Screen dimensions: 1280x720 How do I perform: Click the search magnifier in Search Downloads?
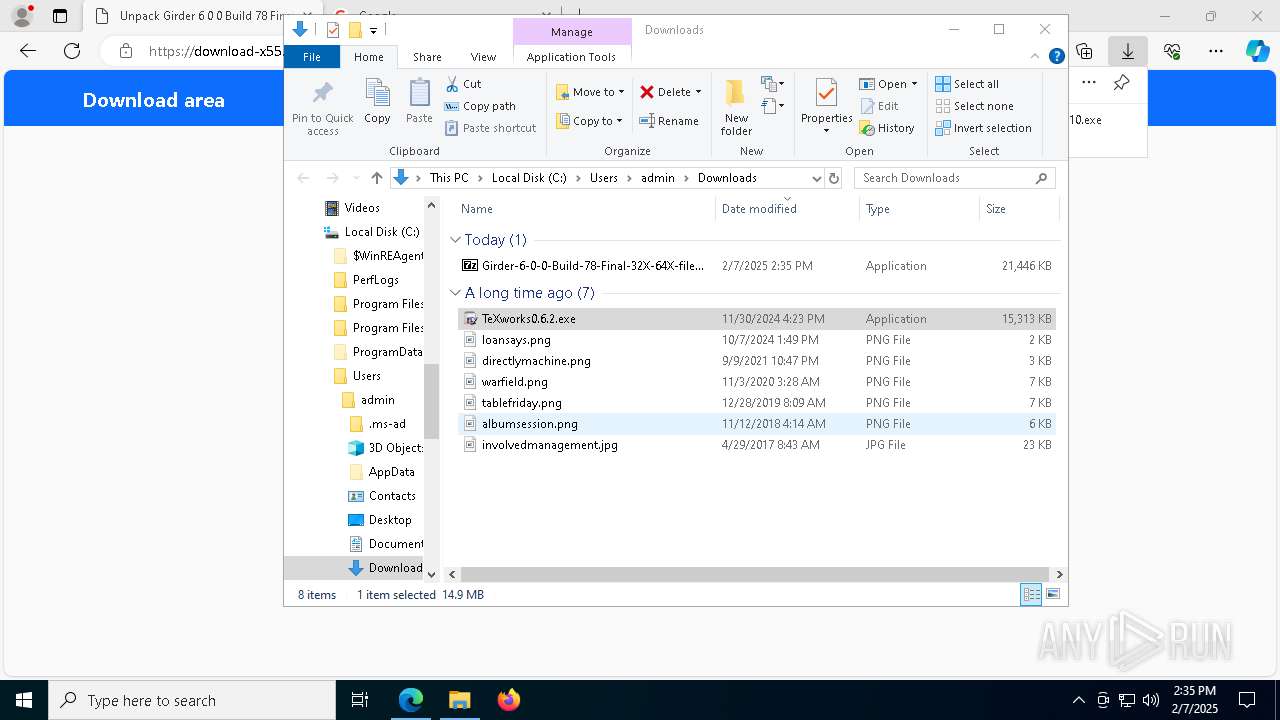1041,178
